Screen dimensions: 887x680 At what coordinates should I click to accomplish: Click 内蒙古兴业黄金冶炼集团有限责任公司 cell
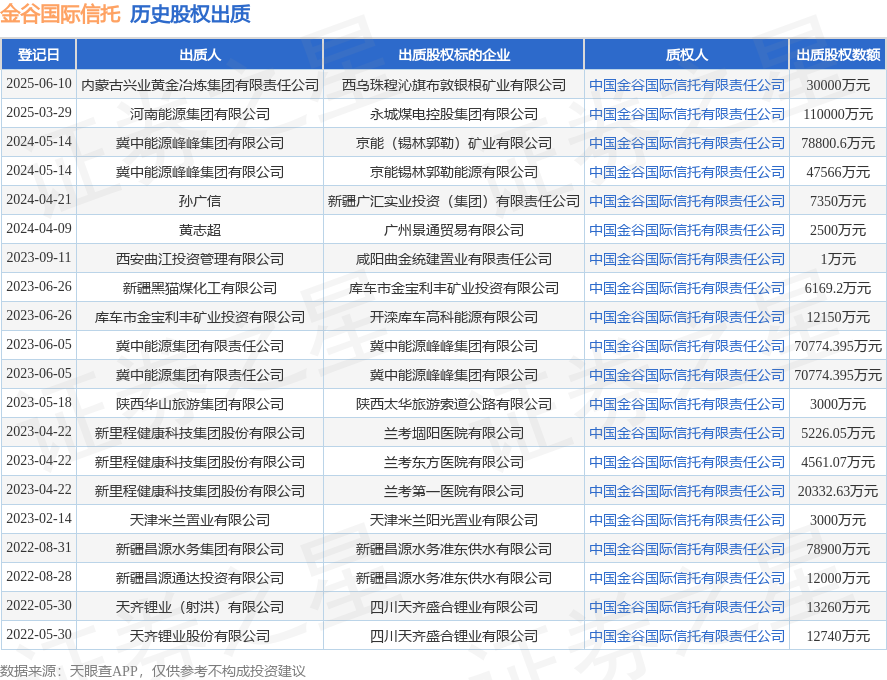click(x=200, y=85)
